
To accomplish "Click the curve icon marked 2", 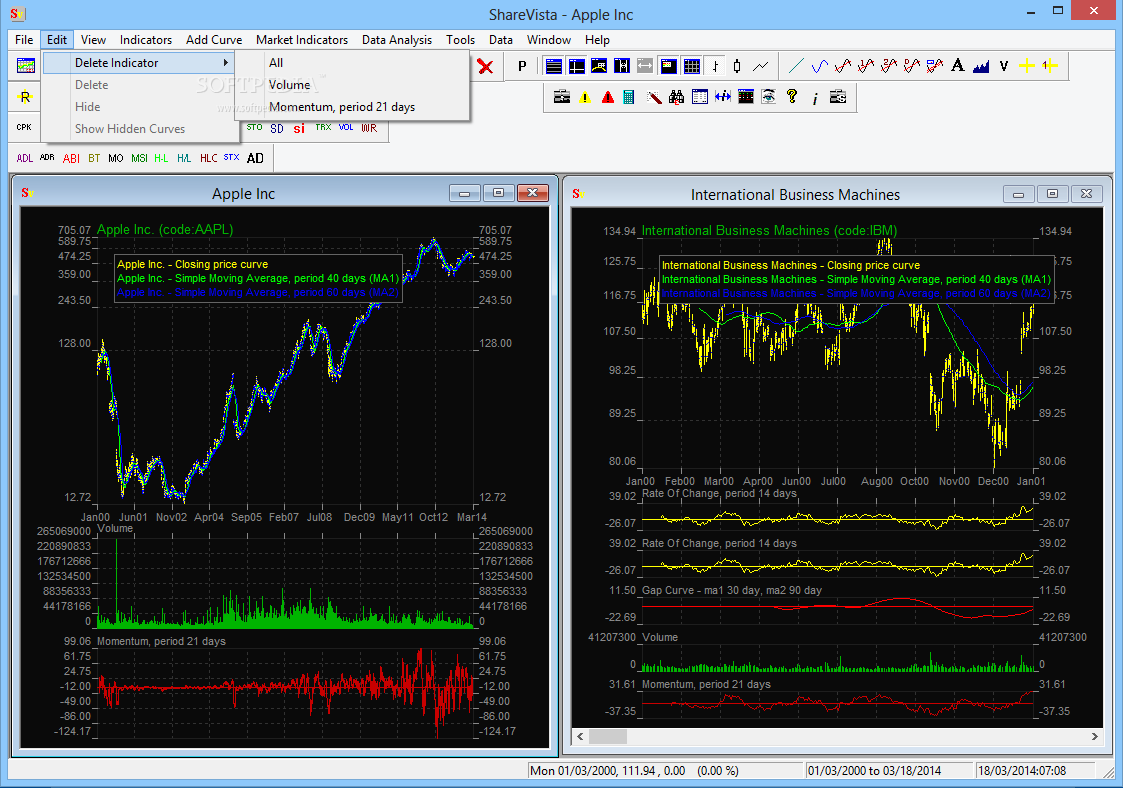I will 889,67.
